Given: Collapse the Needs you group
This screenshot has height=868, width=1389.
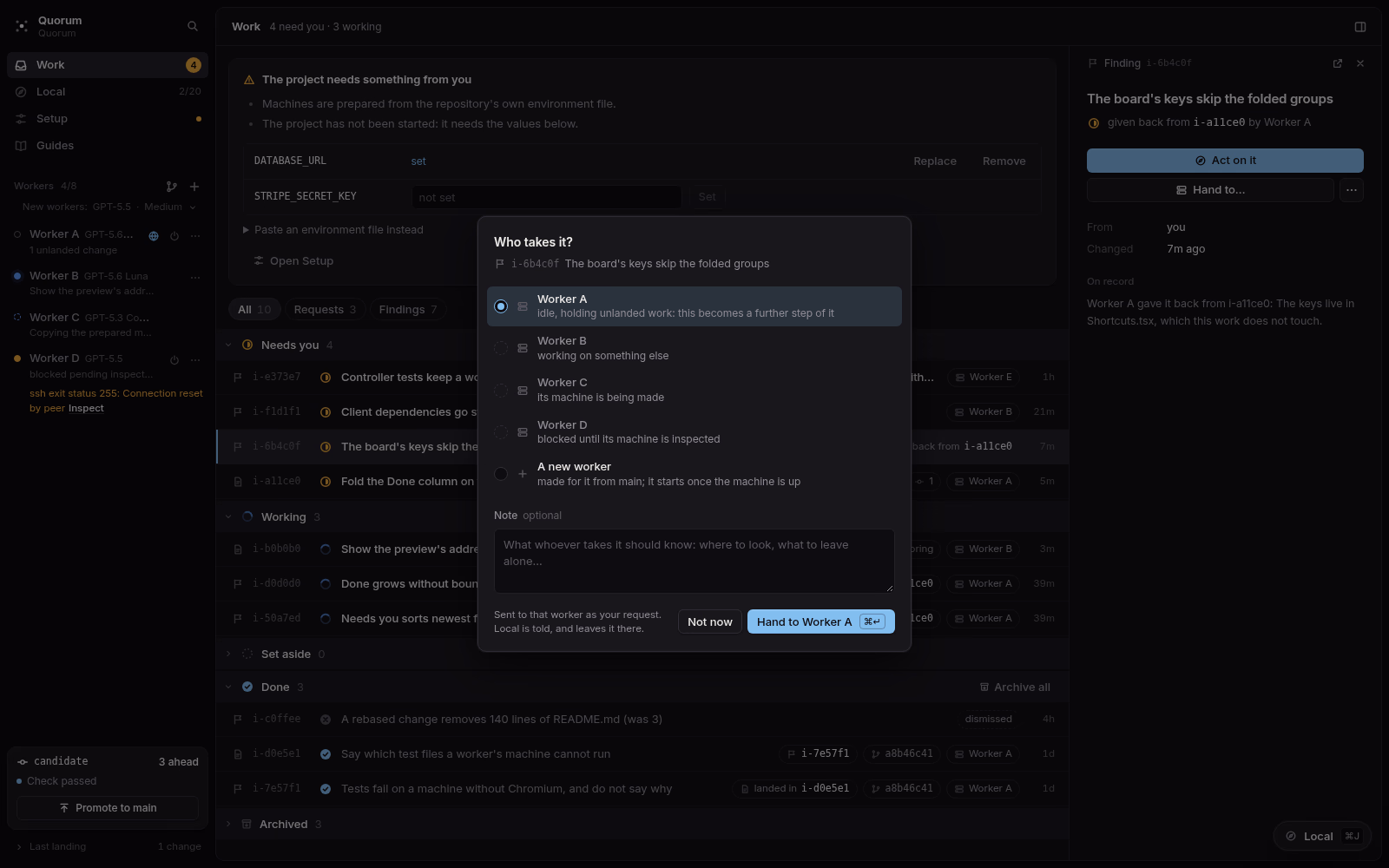Looking at the screenshot, I should pos(229,345).
